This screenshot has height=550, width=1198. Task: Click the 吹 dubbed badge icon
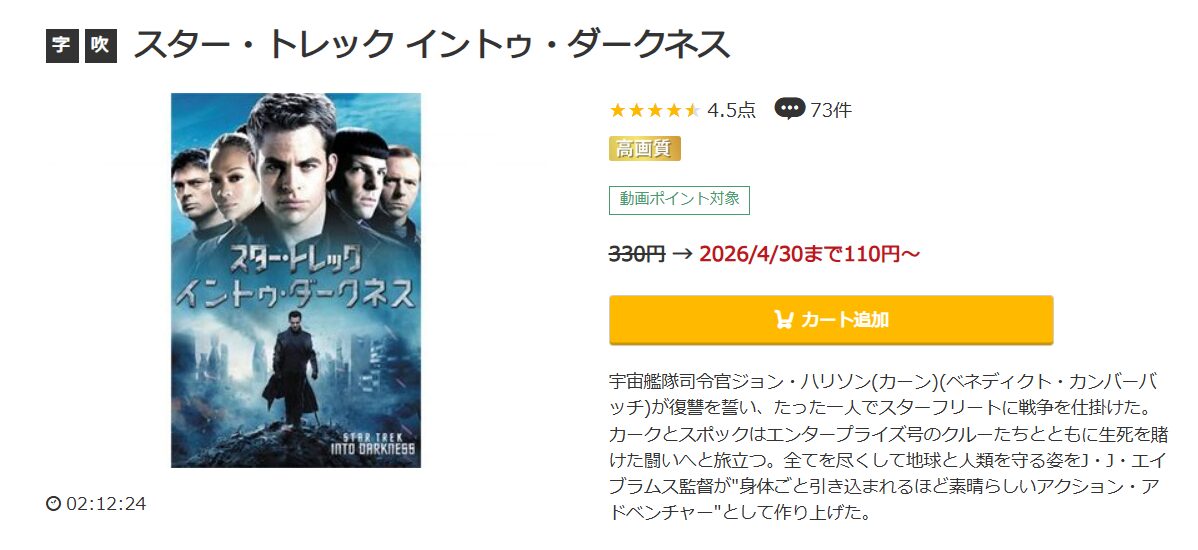100,46
